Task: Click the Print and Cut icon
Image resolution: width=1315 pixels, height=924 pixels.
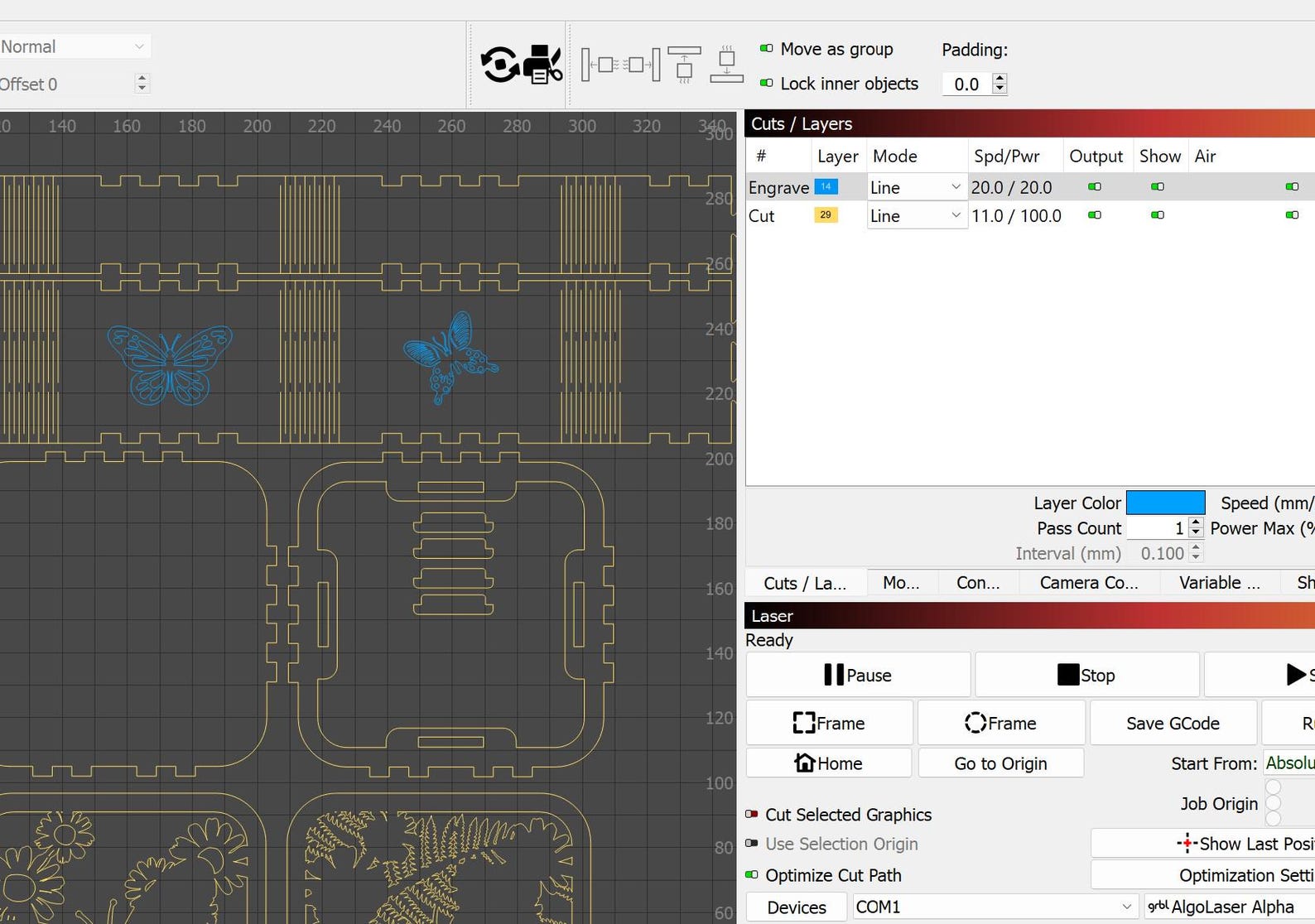Action: coord(543,65)
